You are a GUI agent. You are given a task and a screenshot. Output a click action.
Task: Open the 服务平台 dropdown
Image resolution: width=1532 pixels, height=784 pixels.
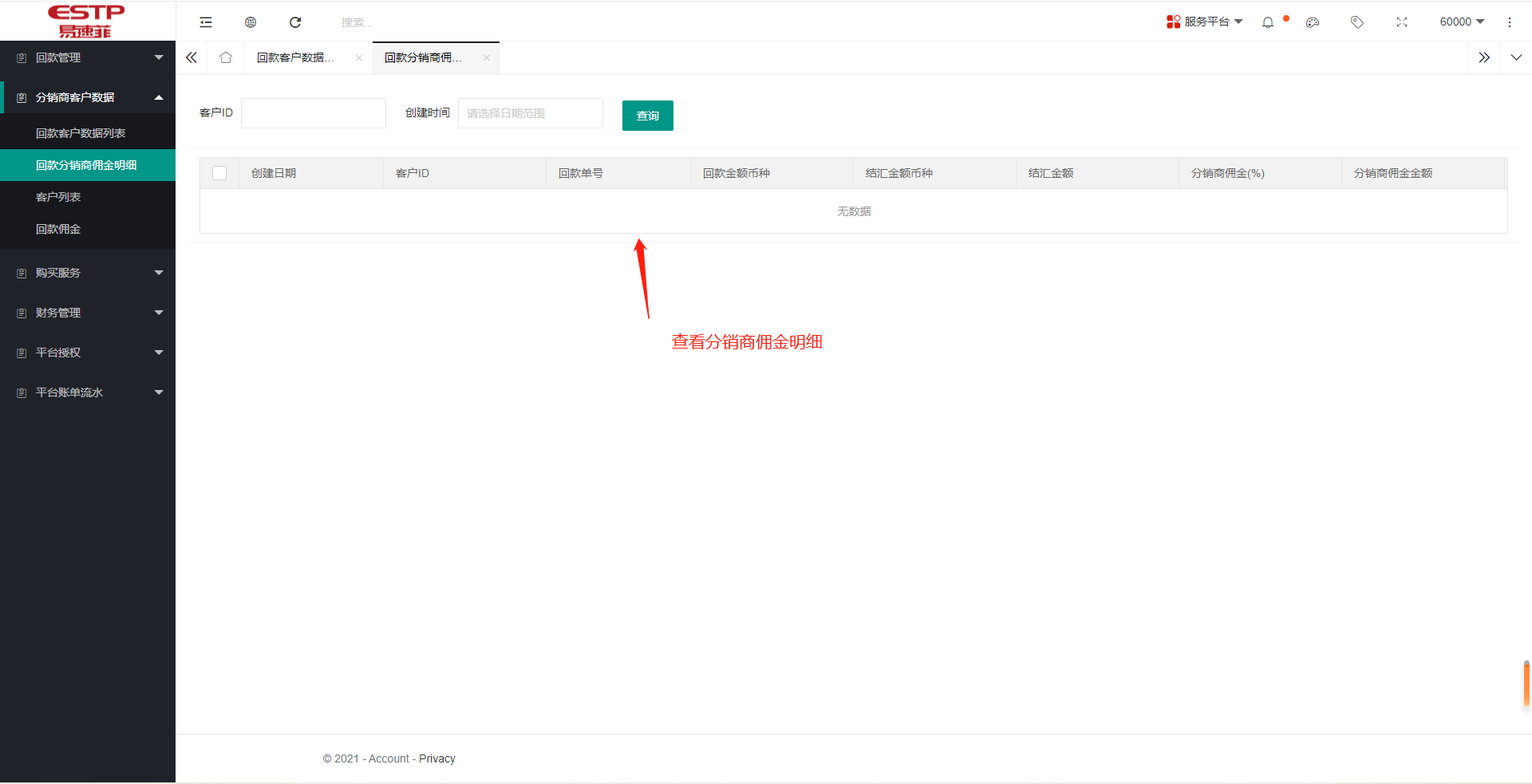pos(1205,22)
